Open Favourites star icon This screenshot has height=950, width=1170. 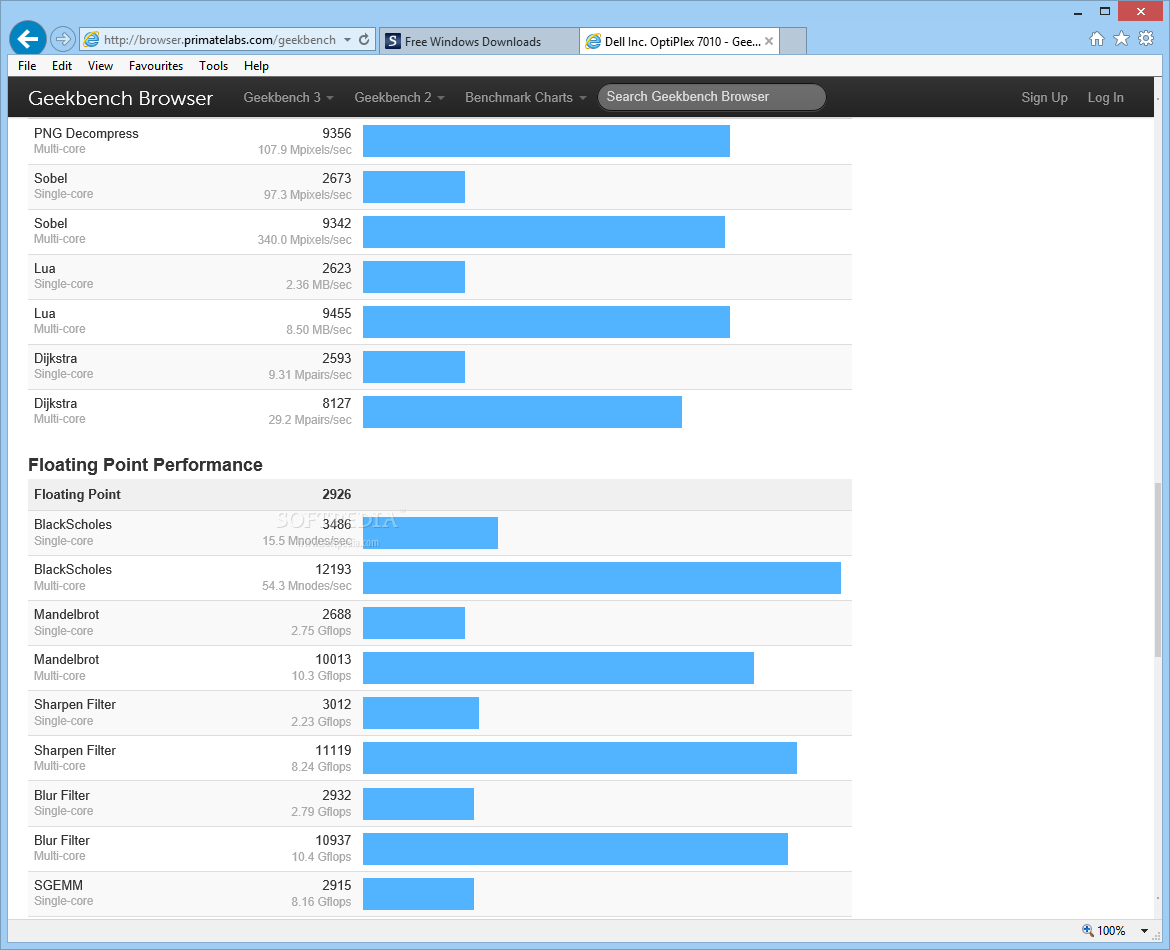(1121, 39)
